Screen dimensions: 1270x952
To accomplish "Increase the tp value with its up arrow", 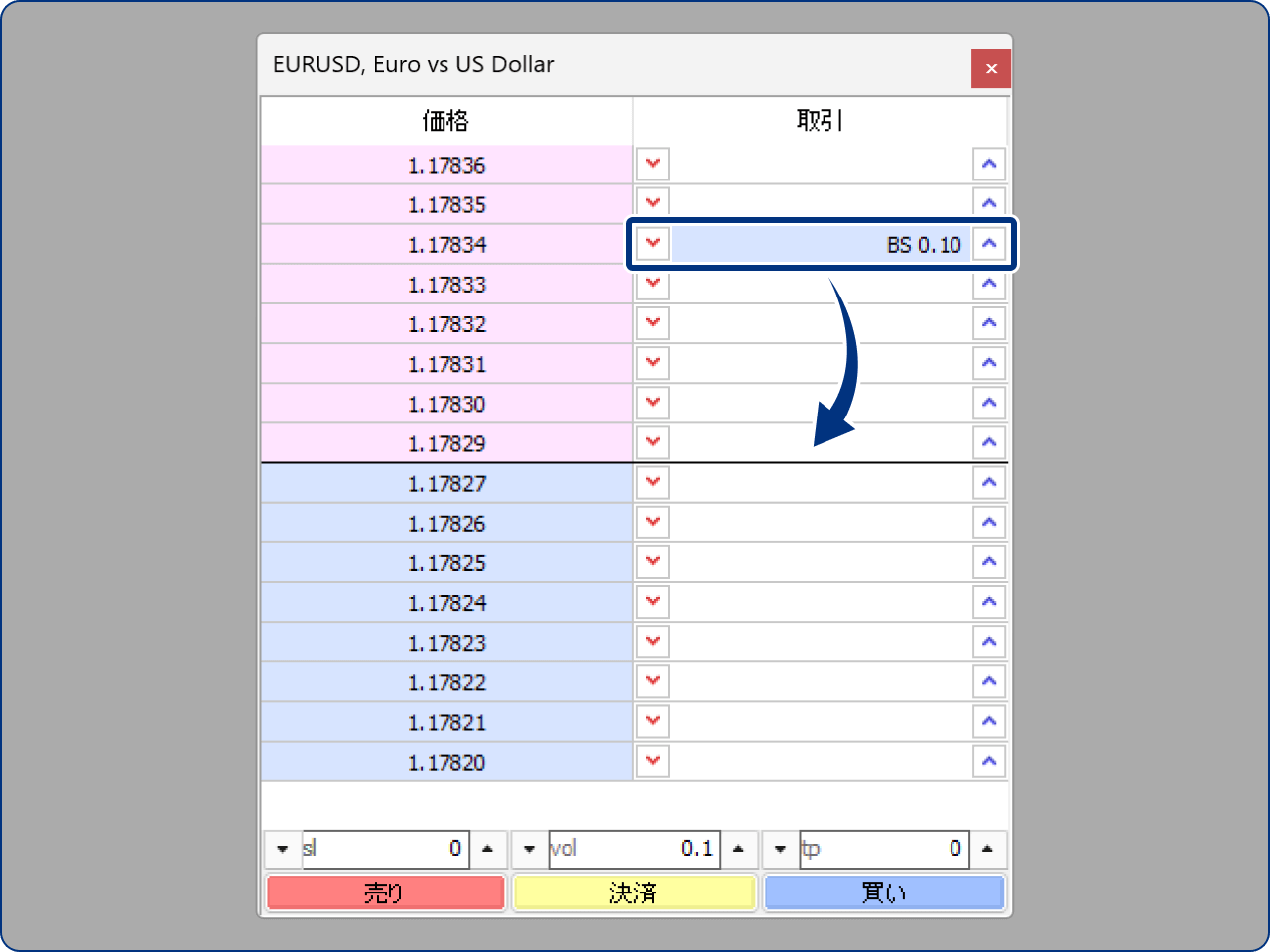I will pyautogui.click(x=988, y=849).
